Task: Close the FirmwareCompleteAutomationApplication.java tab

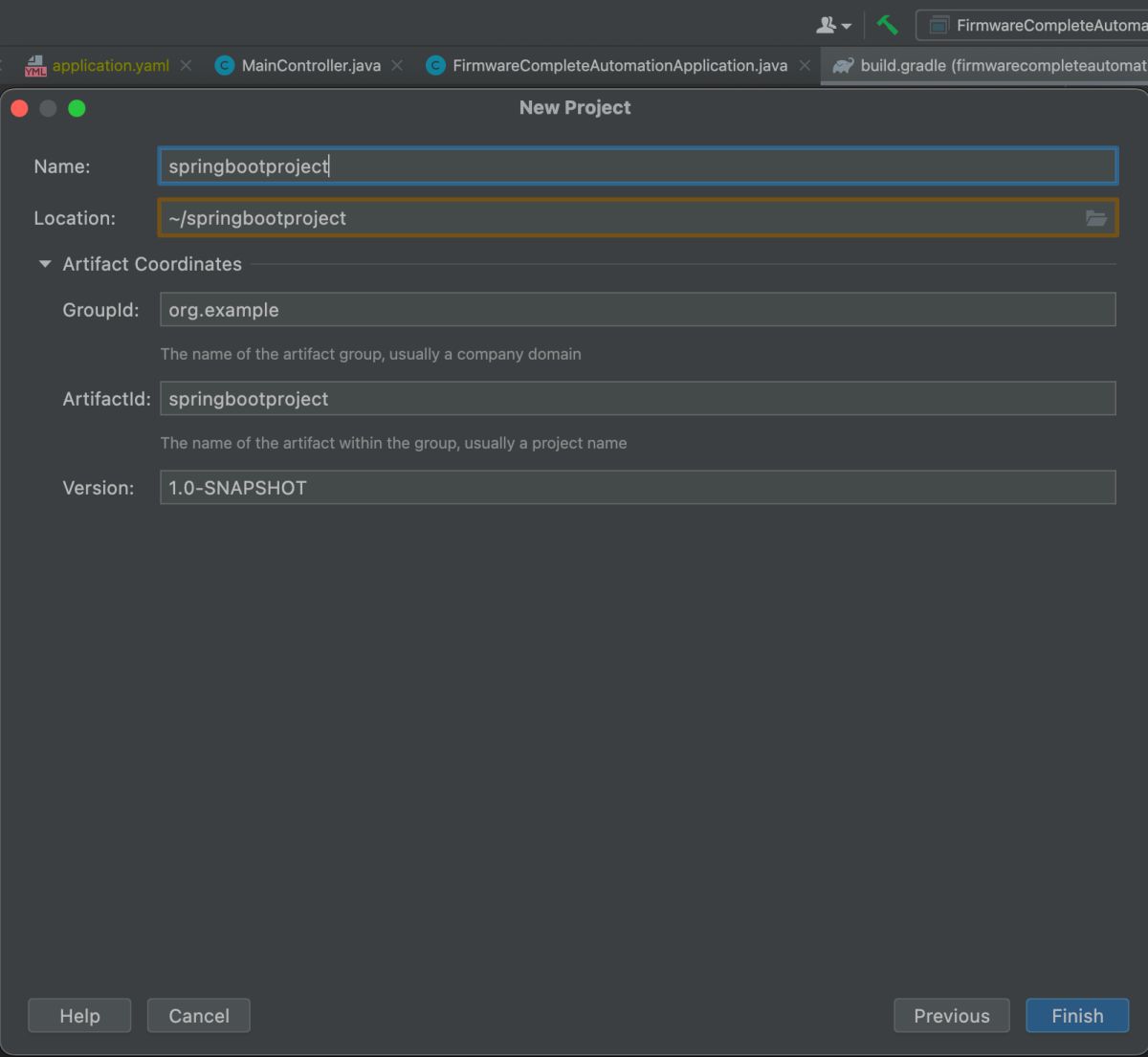Action: [x=805, y=65]
